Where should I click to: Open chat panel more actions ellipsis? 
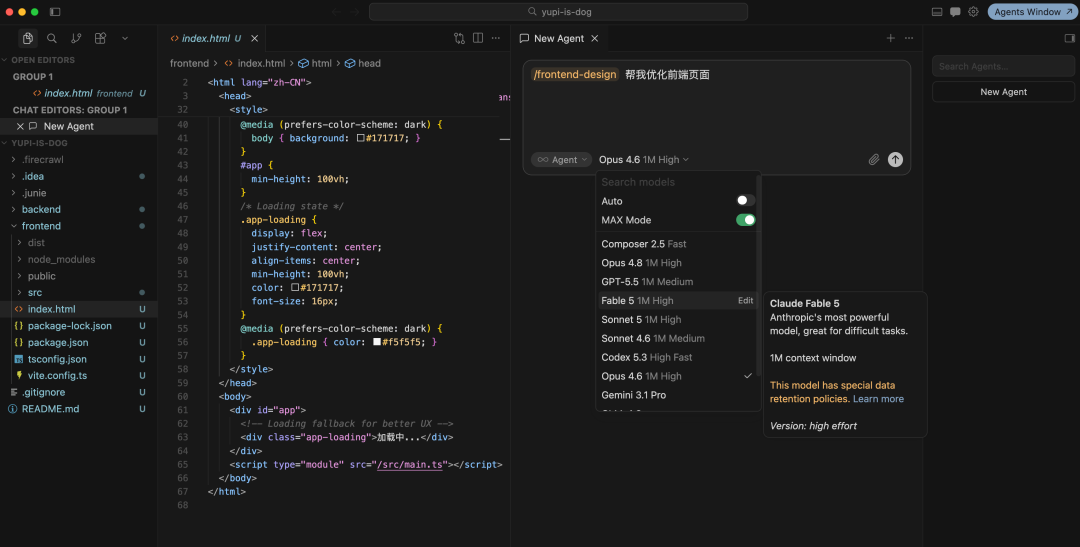click(x=909, y=39)
